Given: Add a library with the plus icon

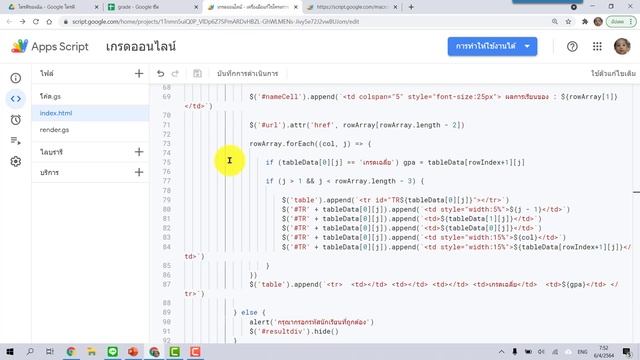Looking at the screenshot, I should (x=139, y=152).
